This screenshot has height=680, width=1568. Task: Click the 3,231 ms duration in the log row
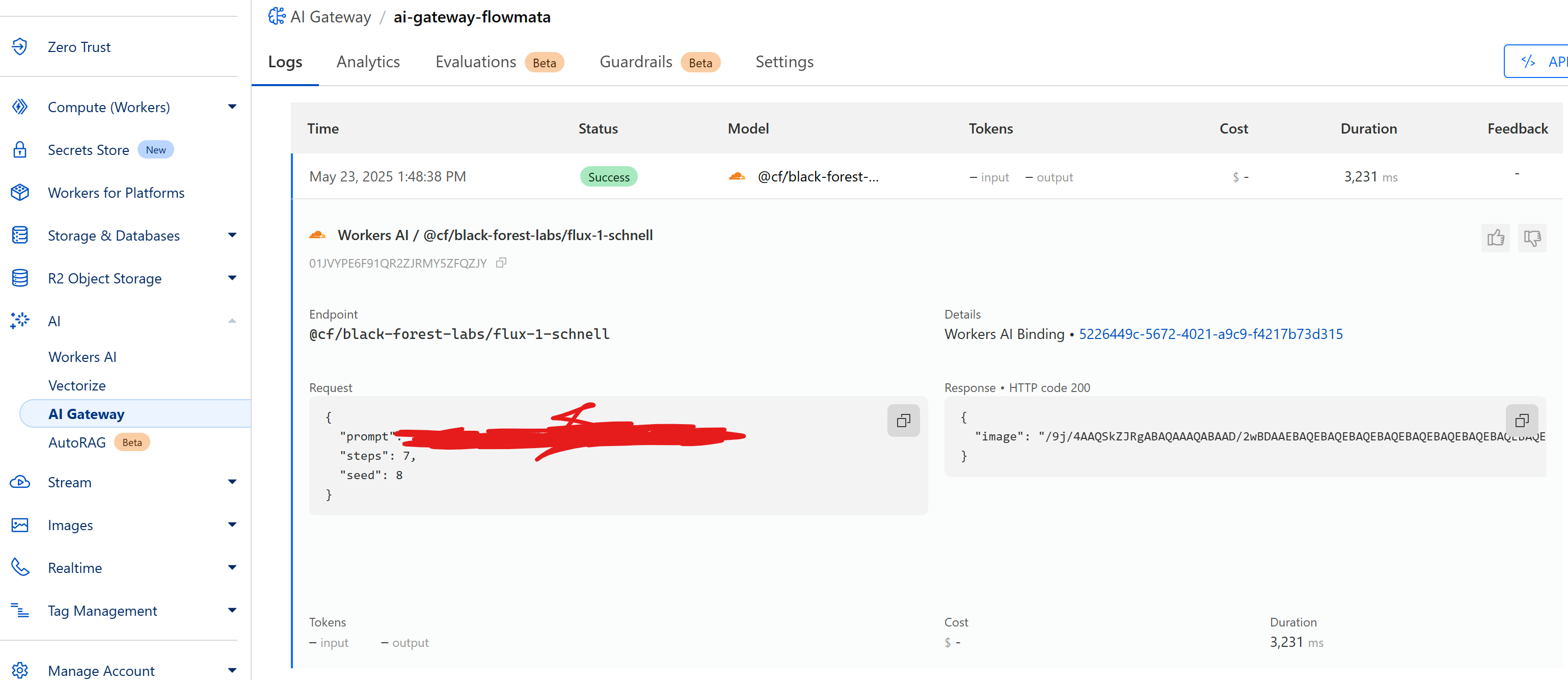point(1370,177)
